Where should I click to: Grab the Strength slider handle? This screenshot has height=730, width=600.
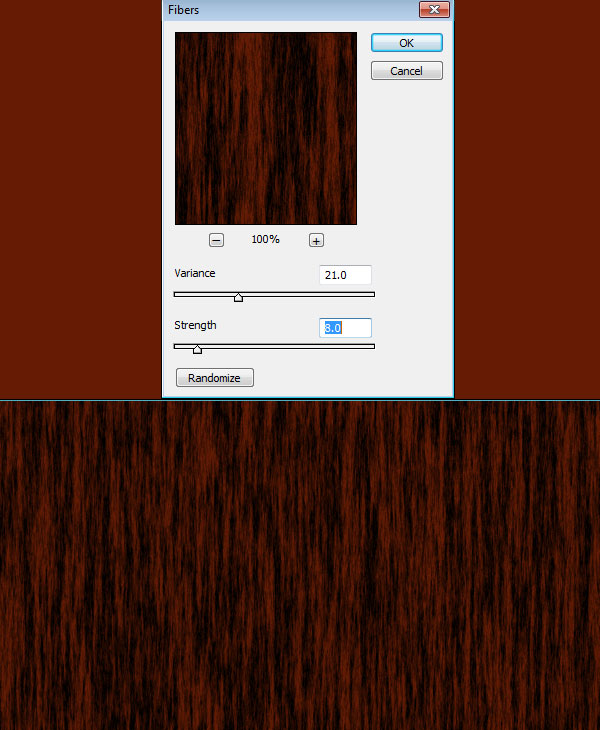(197, 349)
